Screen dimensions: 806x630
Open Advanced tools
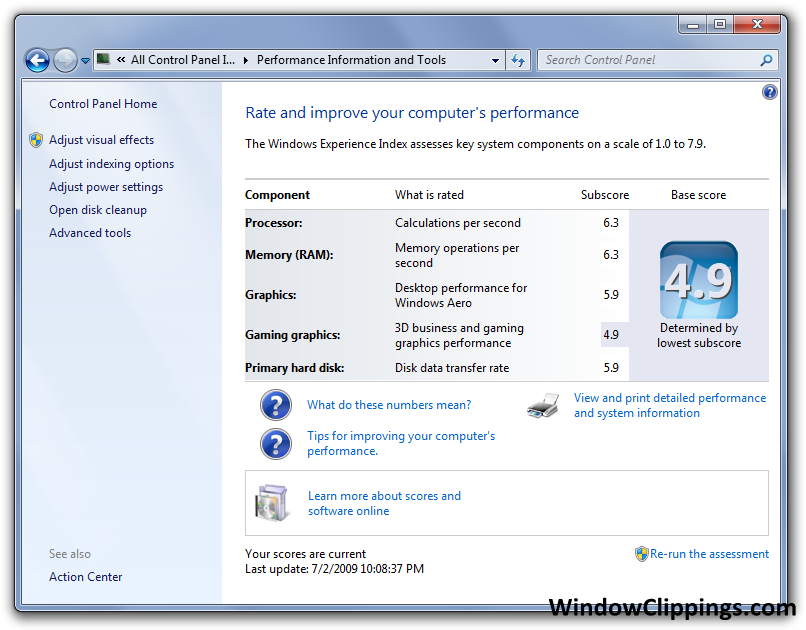pos(90,233)
